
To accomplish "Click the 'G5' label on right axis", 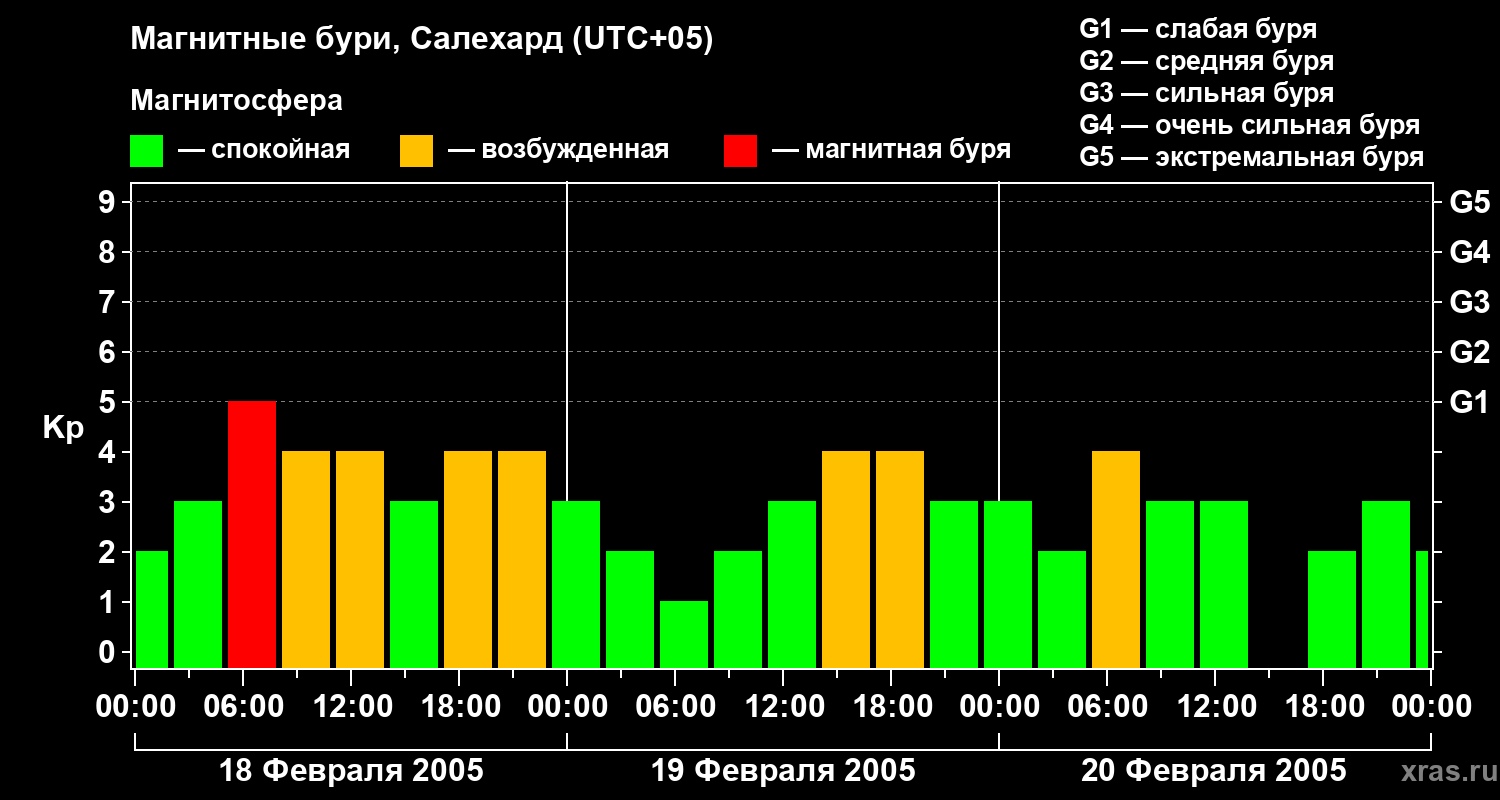I will click(1469, 202).
